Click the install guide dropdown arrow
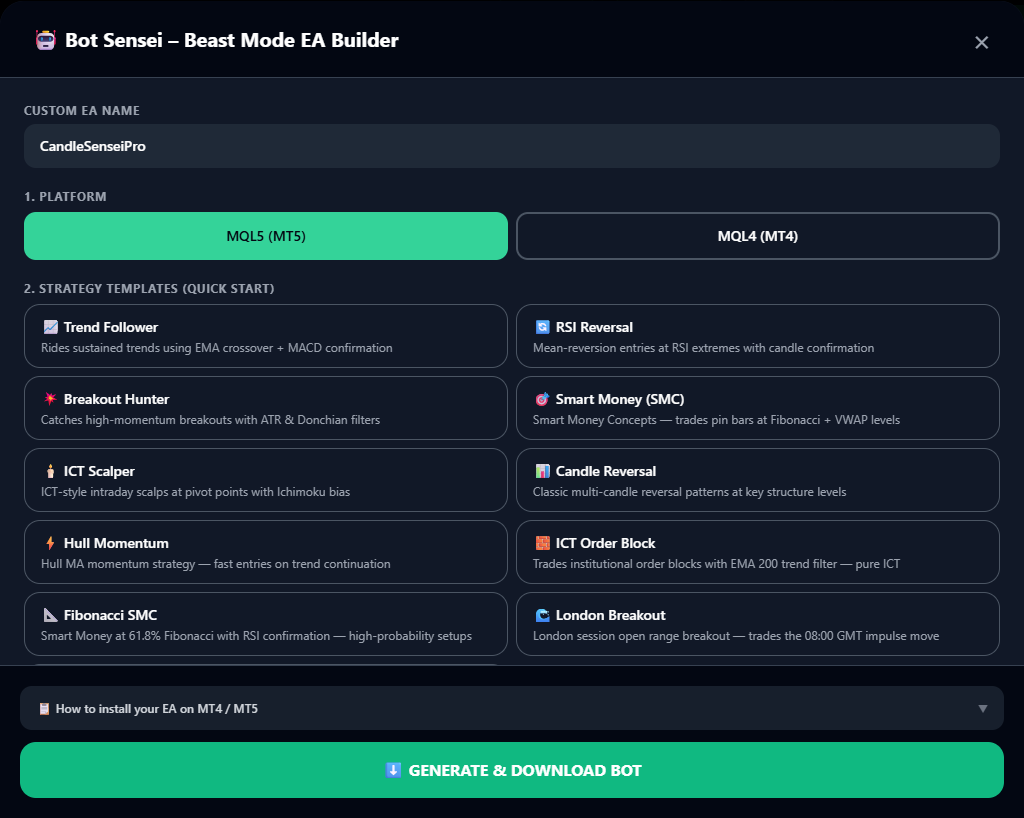This screenshot has width=1024, height=818. tap(982, 709)
